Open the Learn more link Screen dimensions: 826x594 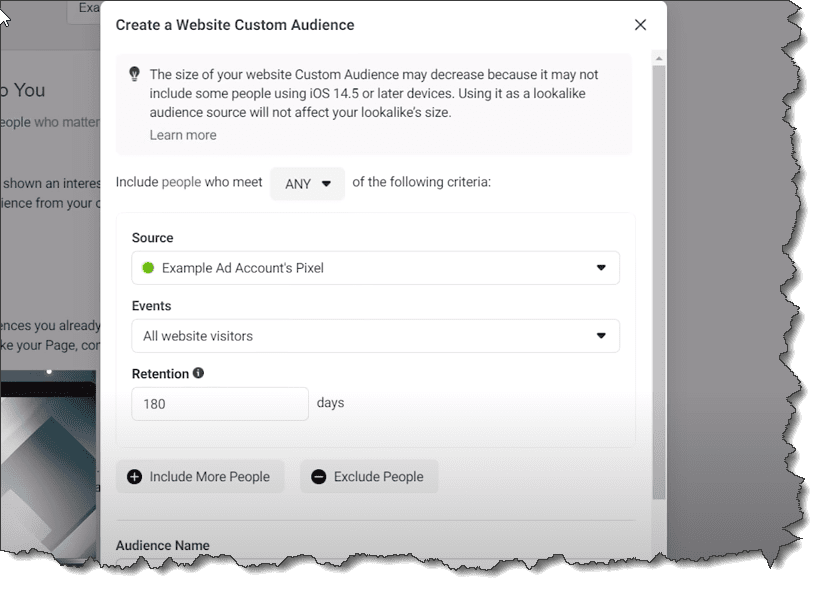click(182, 135)
